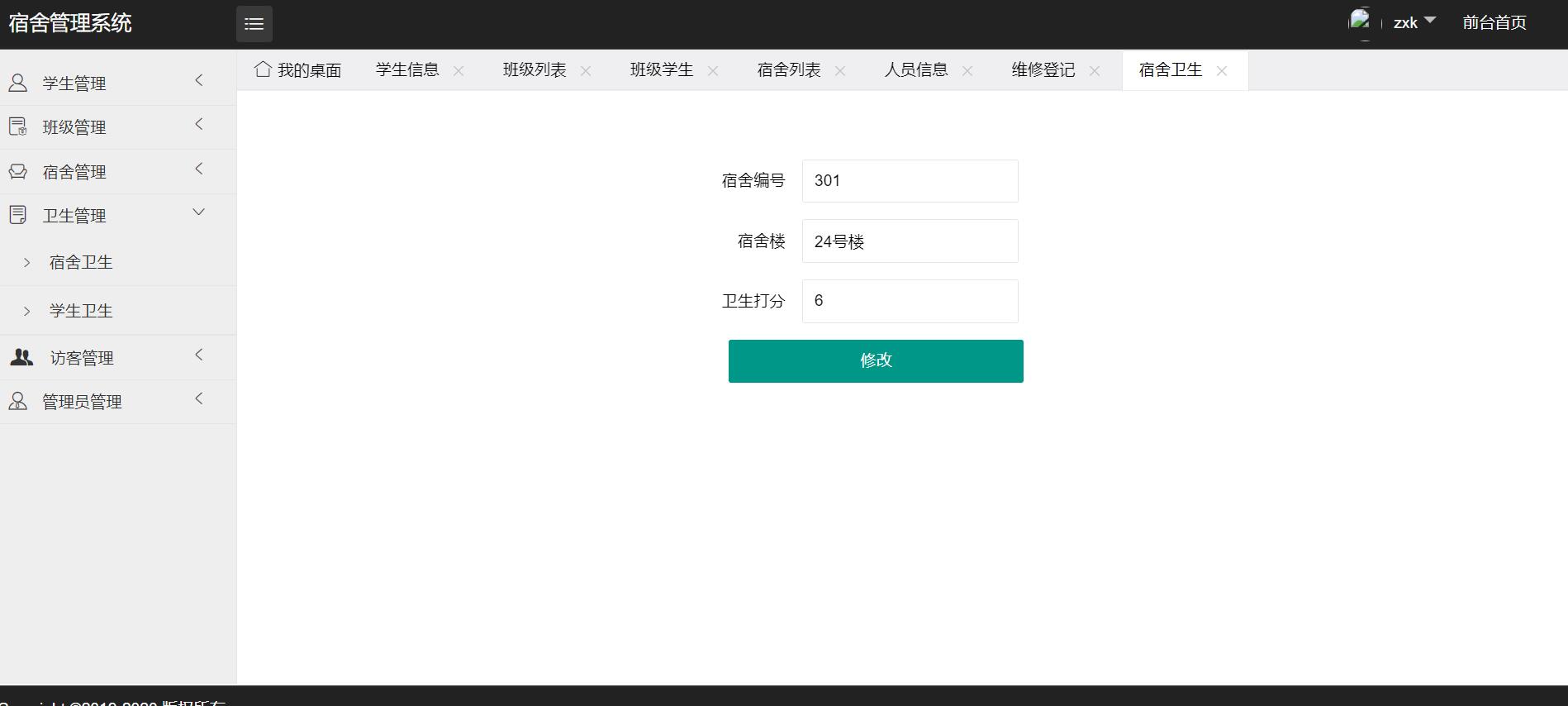Click the 卫生打分 field label
Screen dimensions: 1568x706
(x=753, y=301)
